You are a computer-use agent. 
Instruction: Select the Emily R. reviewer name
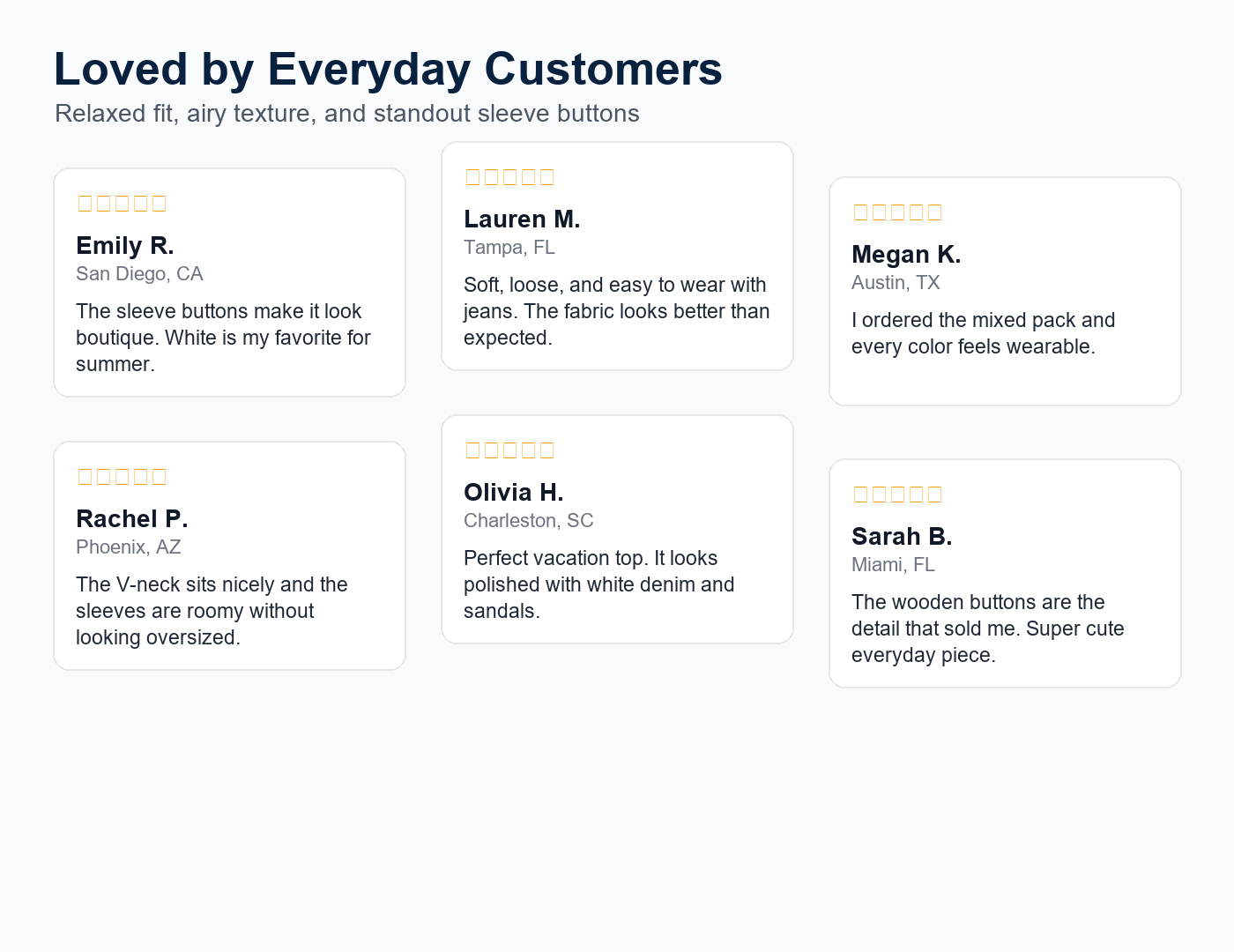click(125, 245)
